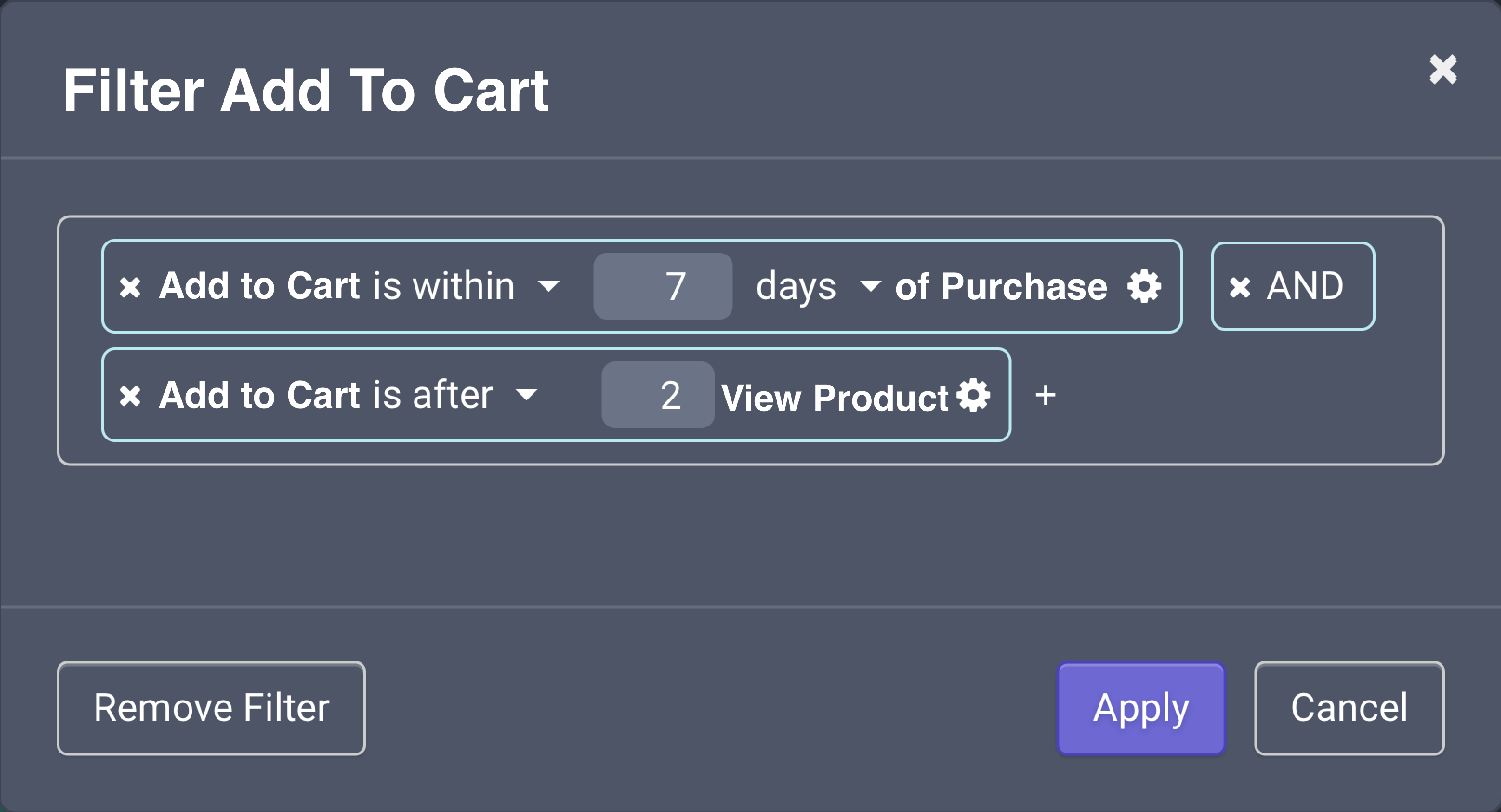Click 'Add to Cart' in the second condition

(x=260, y=395)
